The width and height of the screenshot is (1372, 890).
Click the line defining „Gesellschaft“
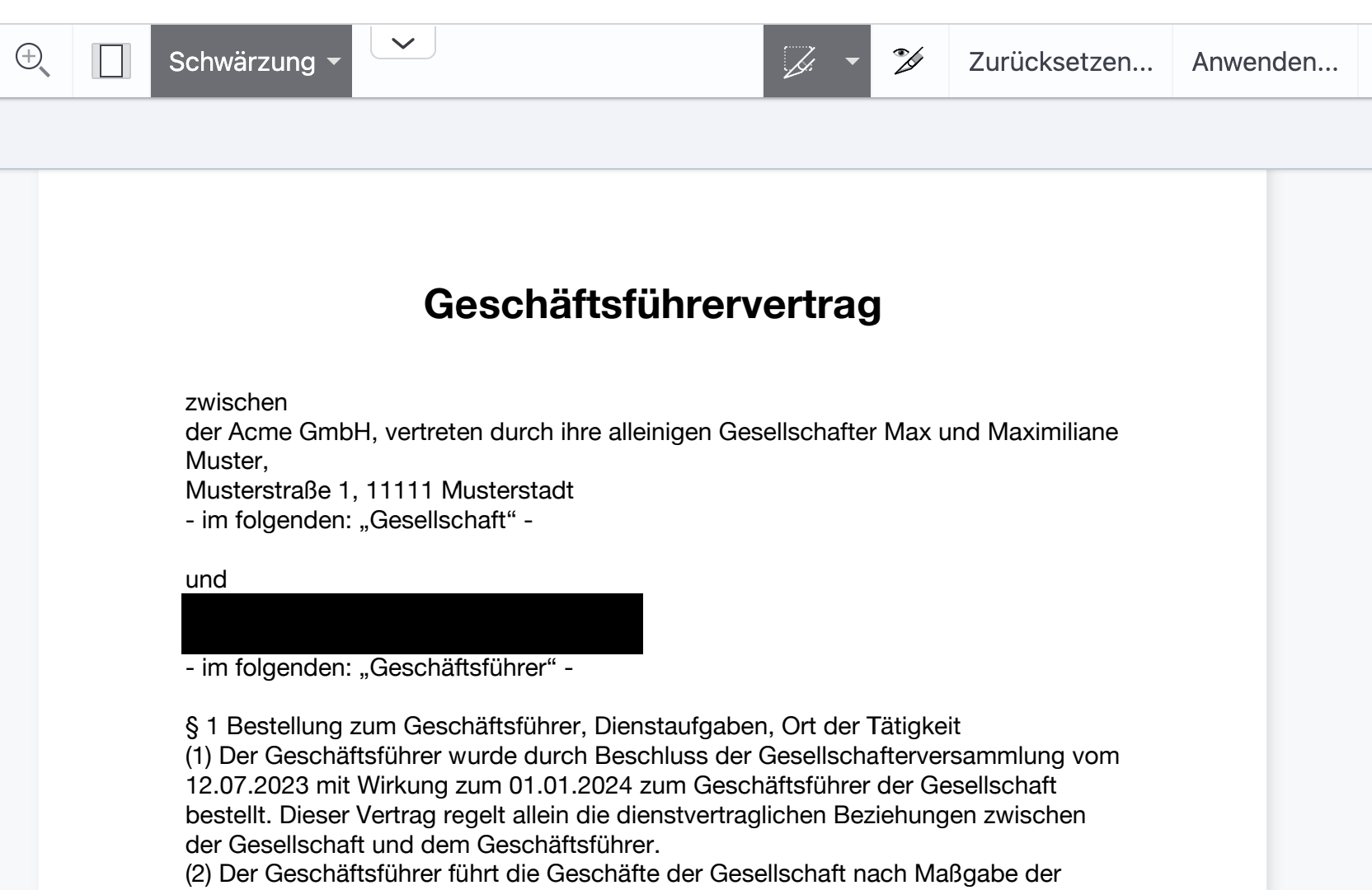359,520
